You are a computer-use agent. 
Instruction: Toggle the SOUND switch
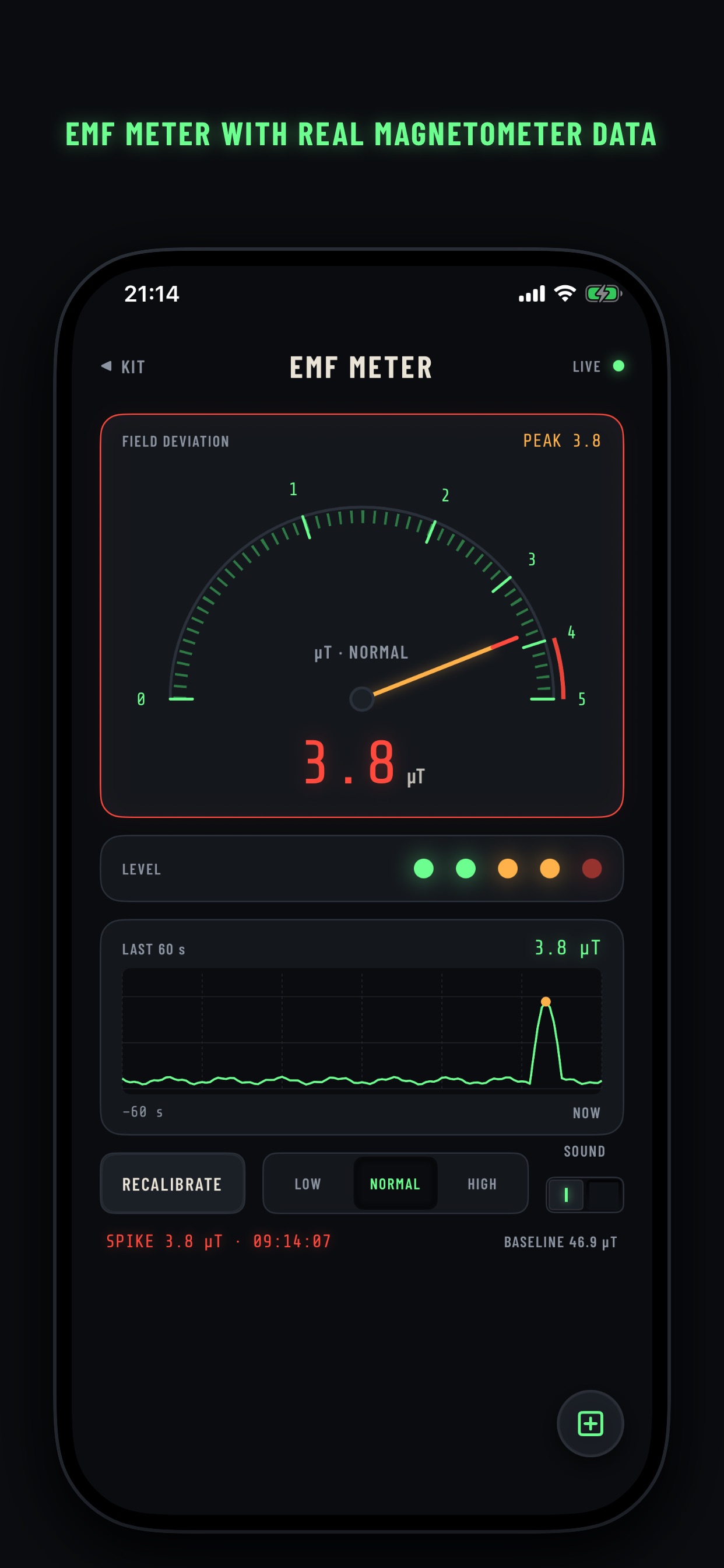tap(585, 1195)
